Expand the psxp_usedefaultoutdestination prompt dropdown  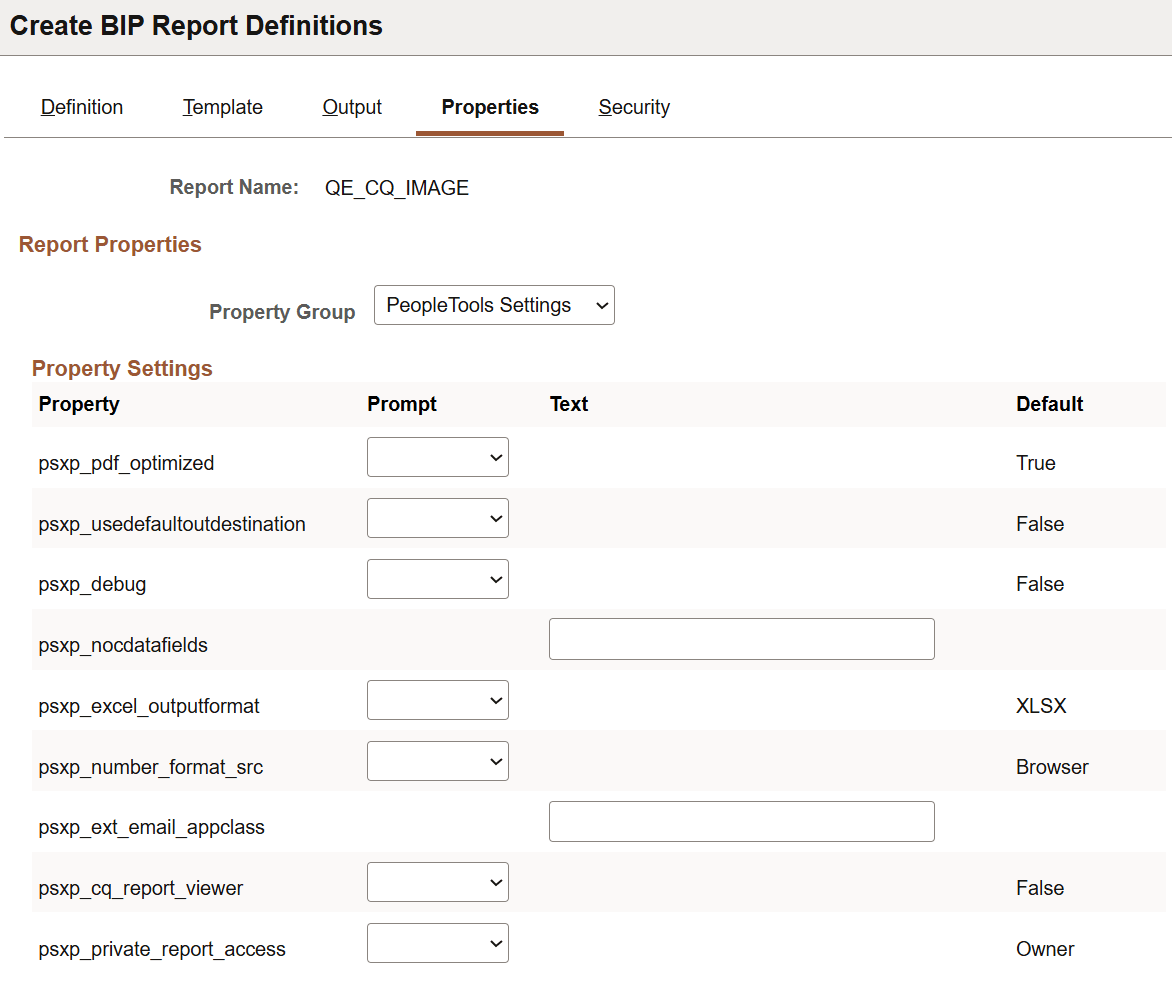(x=437, y=518)
